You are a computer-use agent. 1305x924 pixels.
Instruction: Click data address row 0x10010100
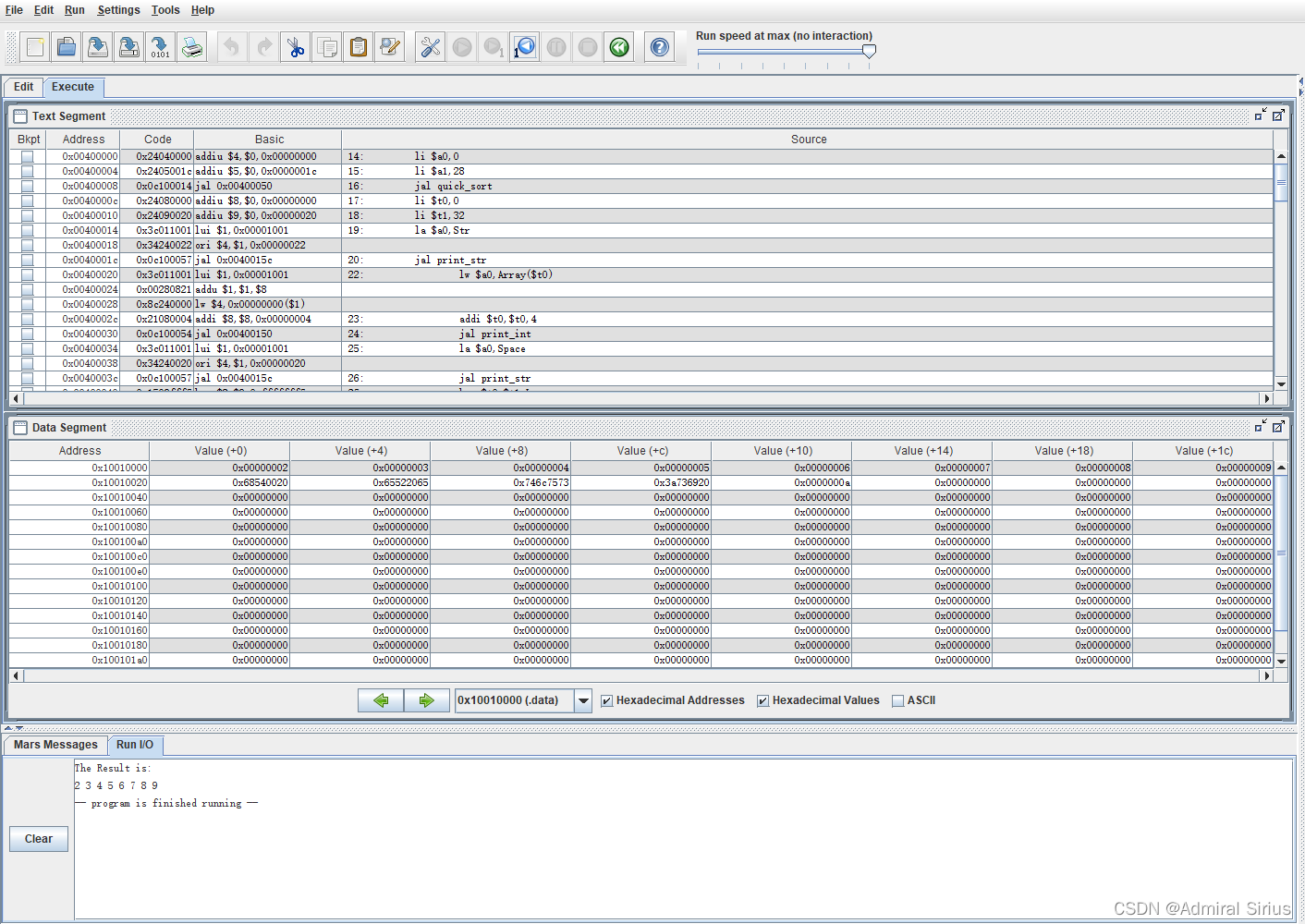click(x=79, y=586)
